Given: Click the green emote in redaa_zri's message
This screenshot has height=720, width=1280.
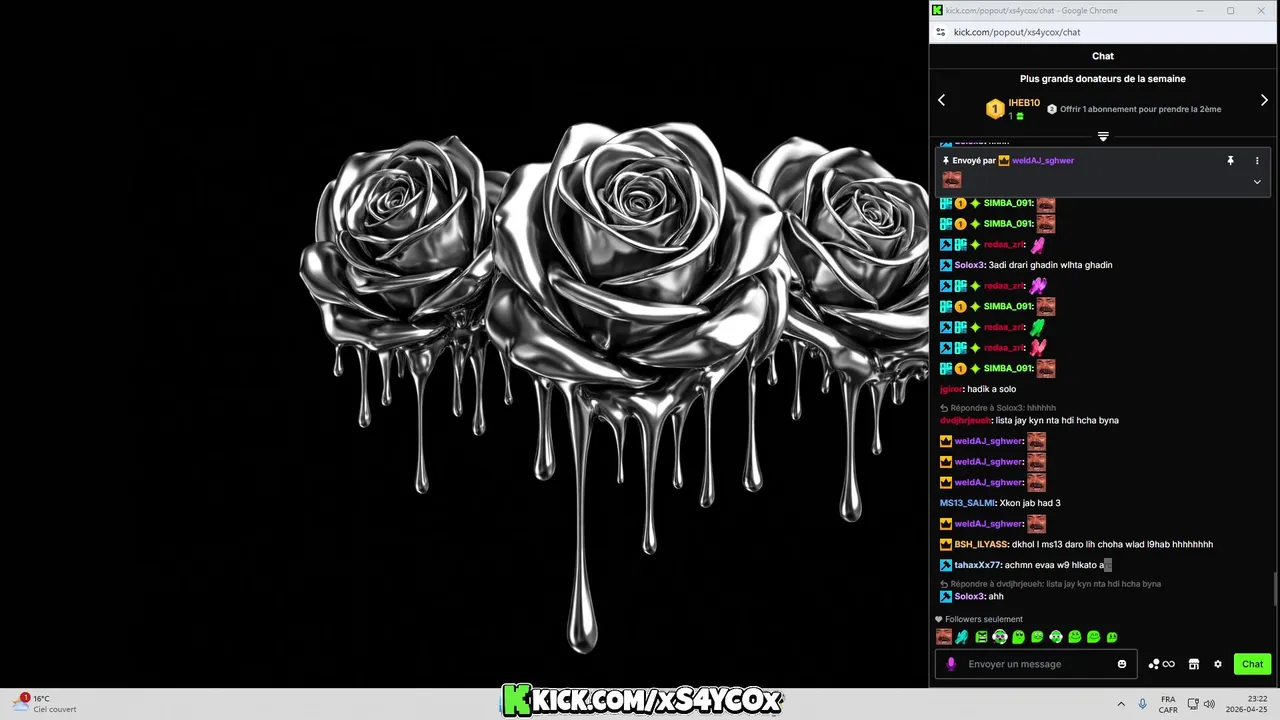Looking at the screenshot, I should pyautogui.click(x=1038, y=327).
